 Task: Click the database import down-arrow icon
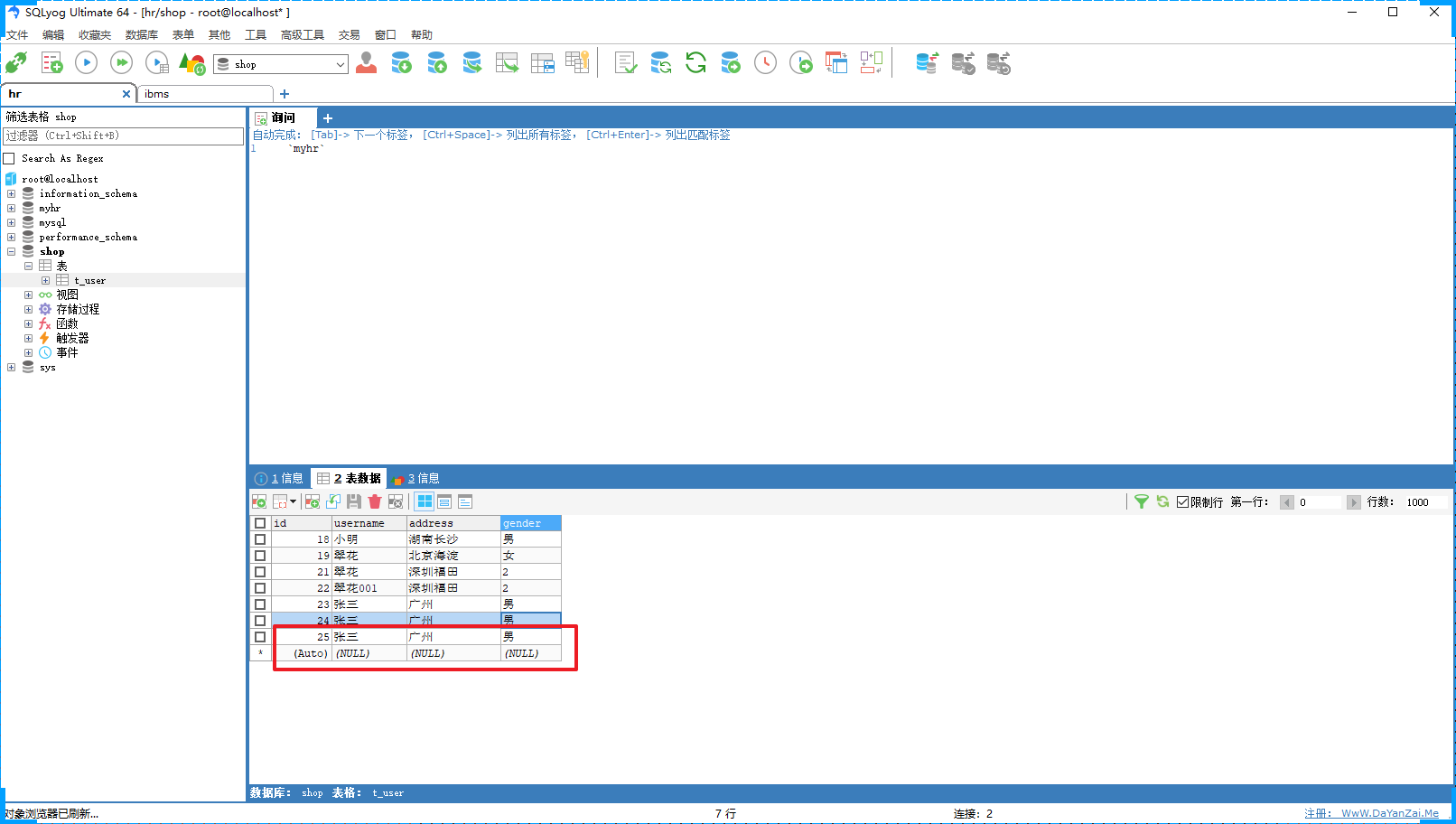click(402, 63)
